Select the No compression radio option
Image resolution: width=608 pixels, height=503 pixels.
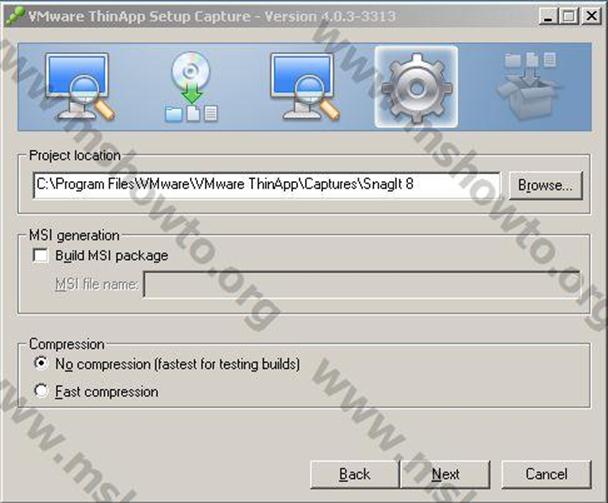point(41,363)
